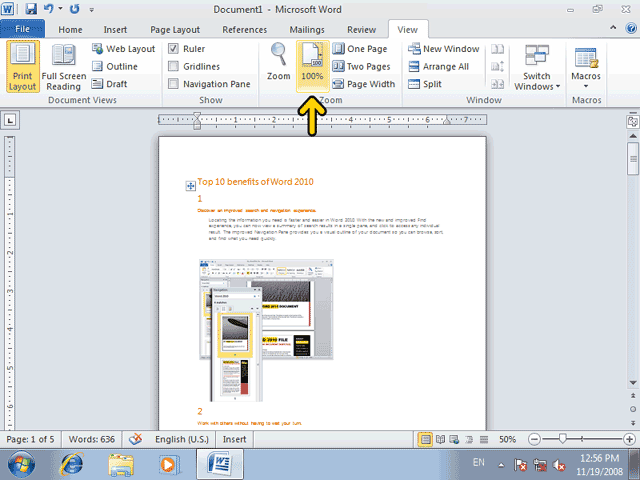Select Full Screen Reading status bar button
The image size is (640, 480).
click(x=440, y=439)
